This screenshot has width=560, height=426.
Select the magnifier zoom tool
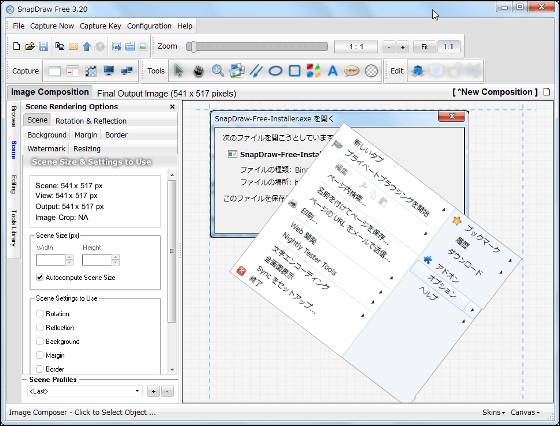pos(218,71)
